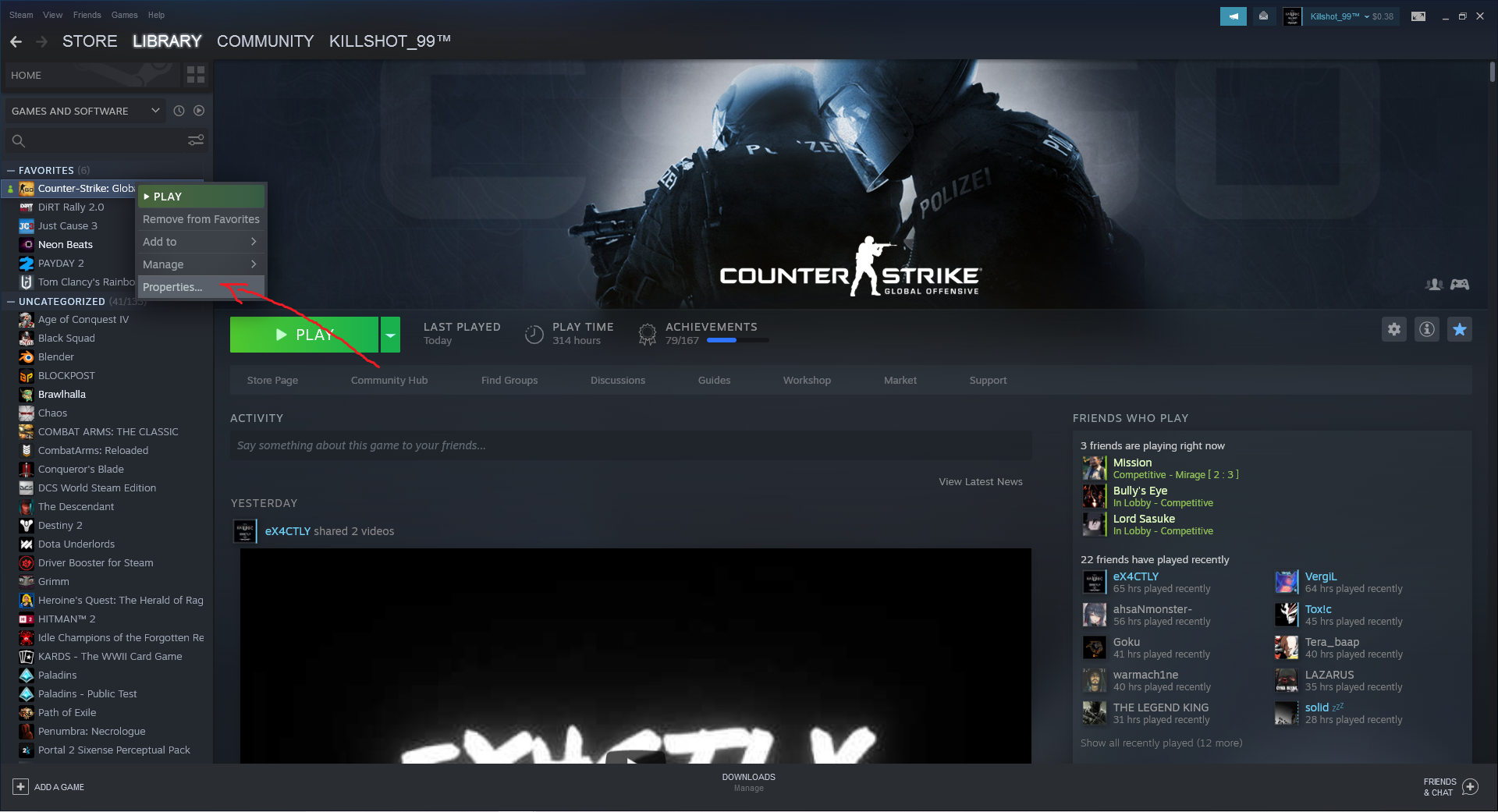
Task: Click the Killshot_99 profile avatar
Action: (x=1293, y=16)
